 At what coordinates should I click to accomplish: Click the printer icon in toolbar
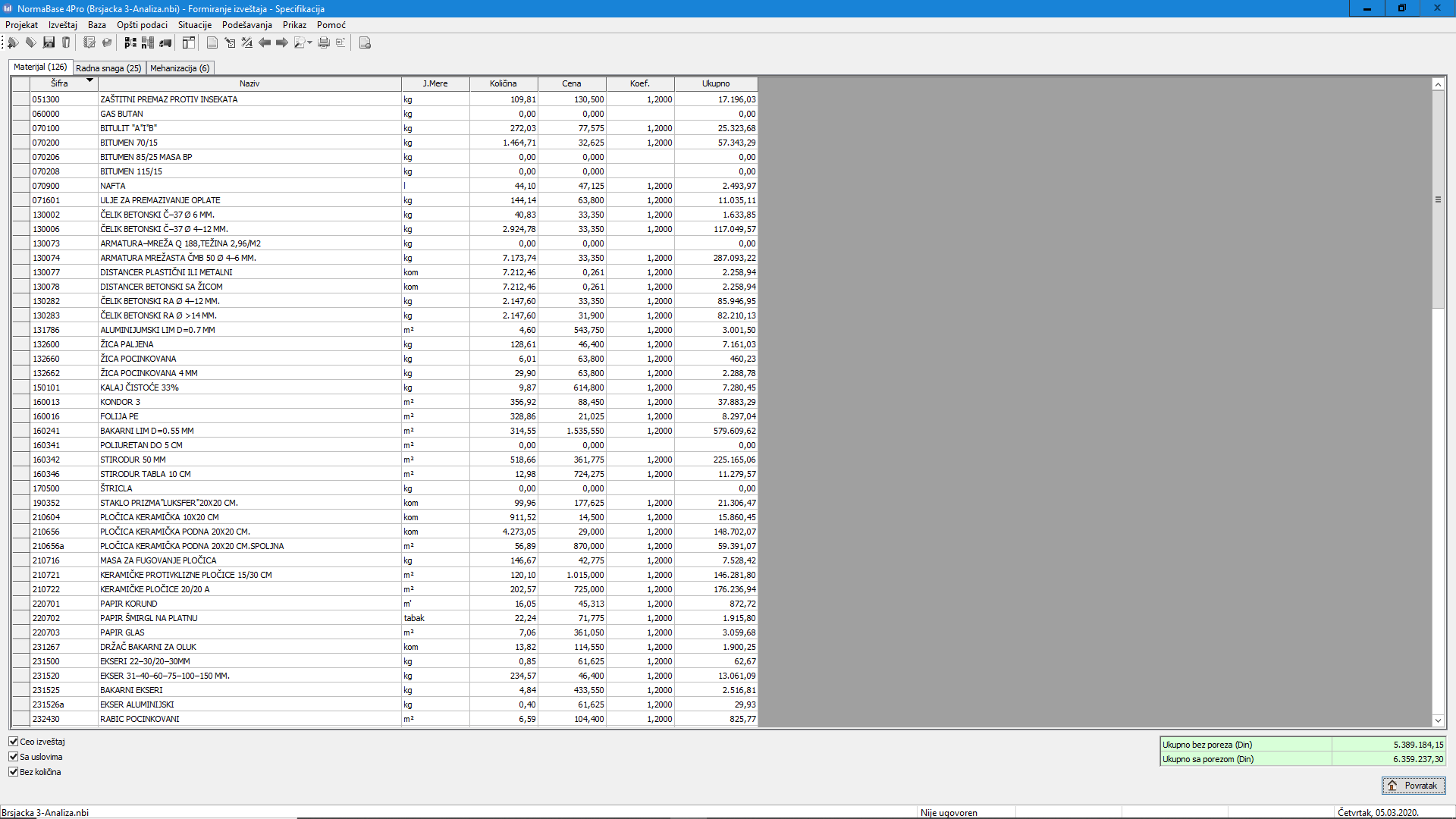click(x=324, y=42)
